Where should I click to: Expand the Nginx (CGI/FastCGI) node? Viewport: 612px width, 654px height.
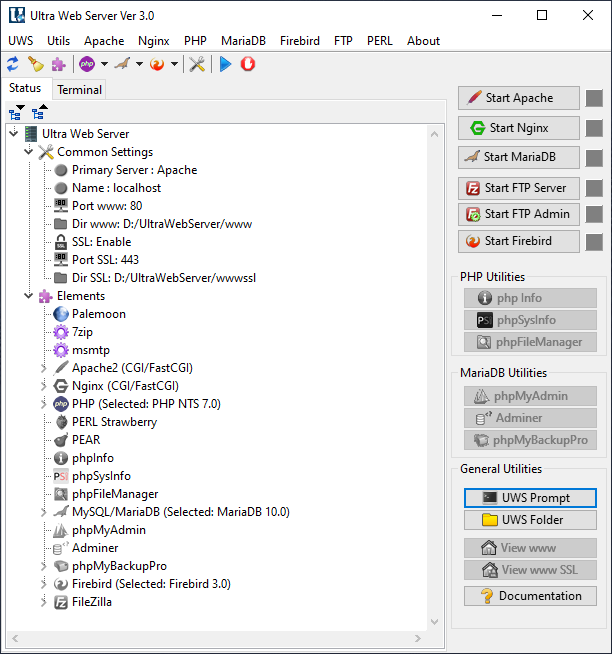[x=44, y=386]
